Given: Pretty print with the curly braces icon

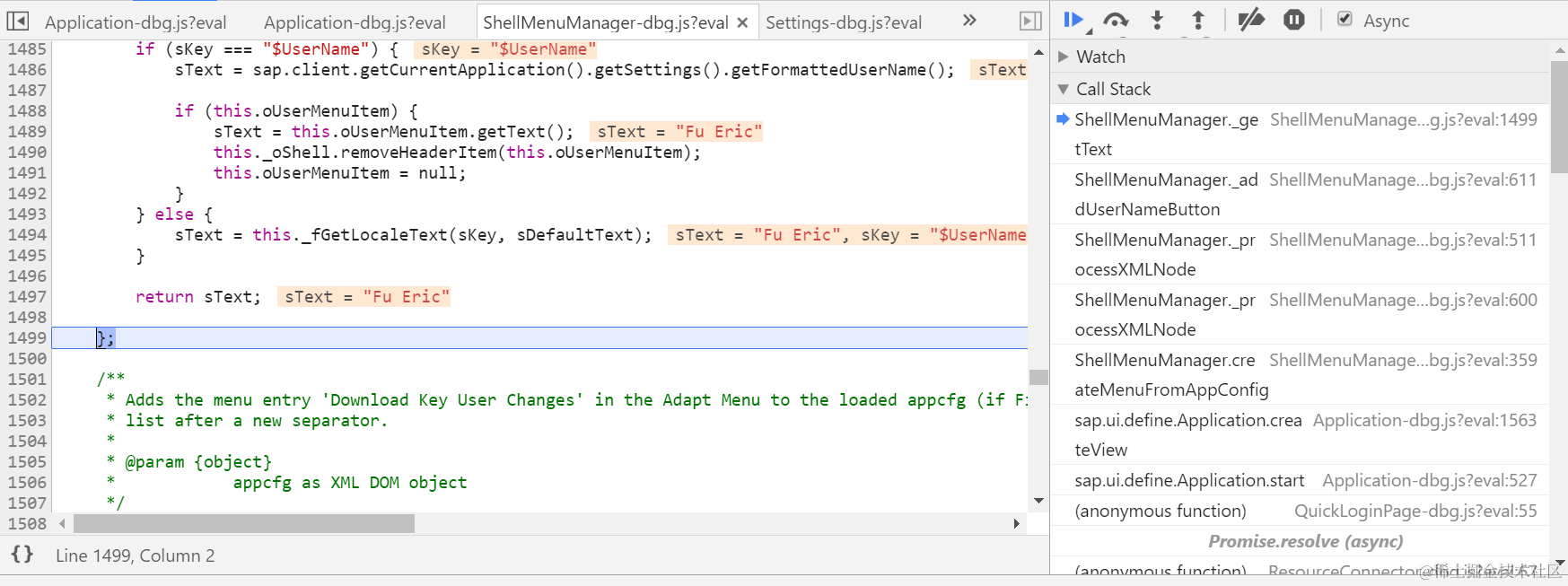Looking at the screenshot, I should click(x=22, y=555).
